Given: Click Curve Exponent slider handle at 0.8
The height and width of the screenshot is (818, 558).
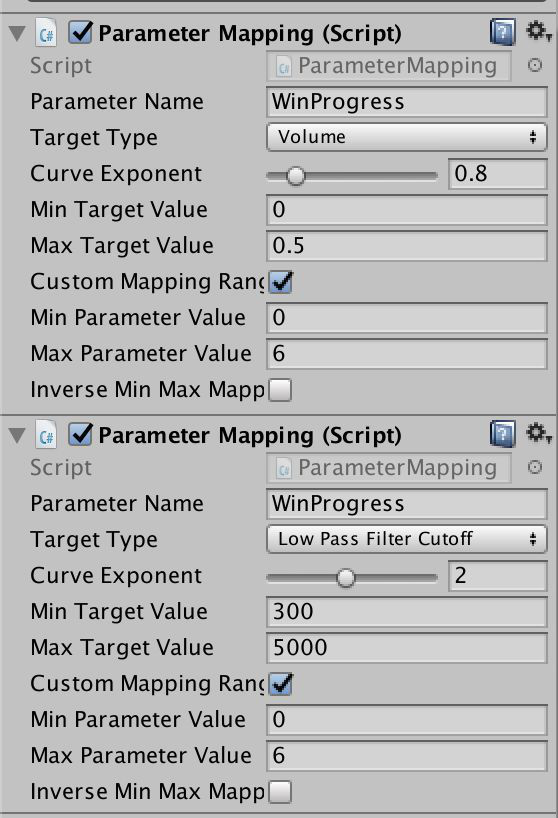Looking at the screenshot, I should [x=296, y=176].
